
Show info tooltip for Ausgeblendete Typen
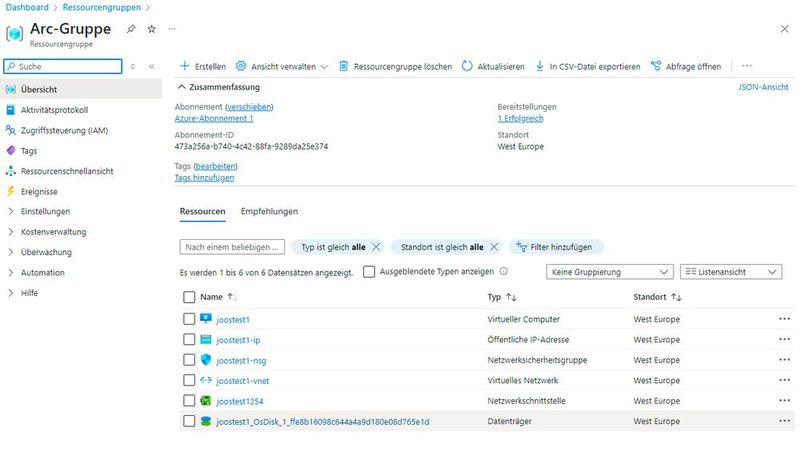(504, 271)
